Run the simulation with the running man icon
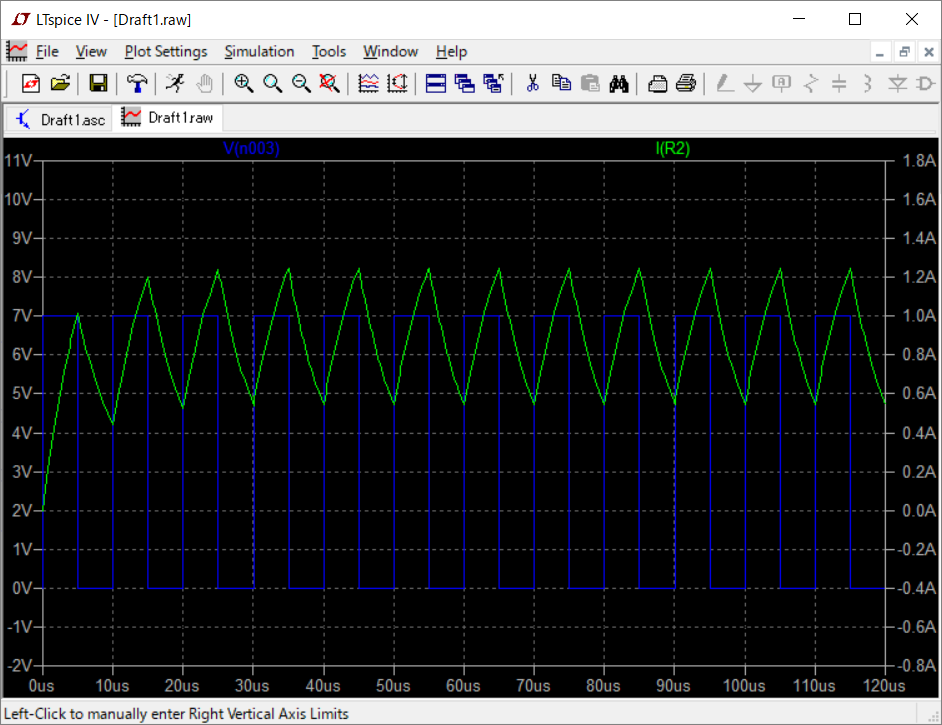Viewport: 942px width, 725px height. pyautogui.click(x=175, y=83)
